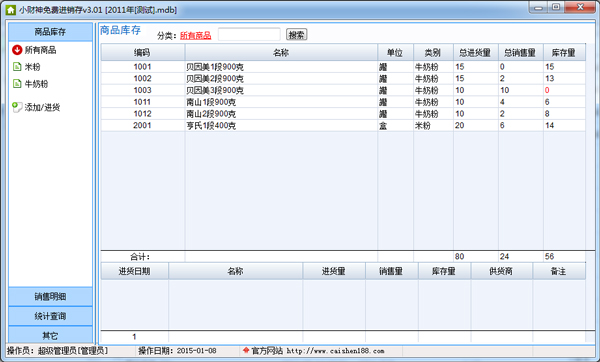This screenshot has width=600, height=362.
Task: Click stock value 14 in row 2001
Action: coord(549,125)
